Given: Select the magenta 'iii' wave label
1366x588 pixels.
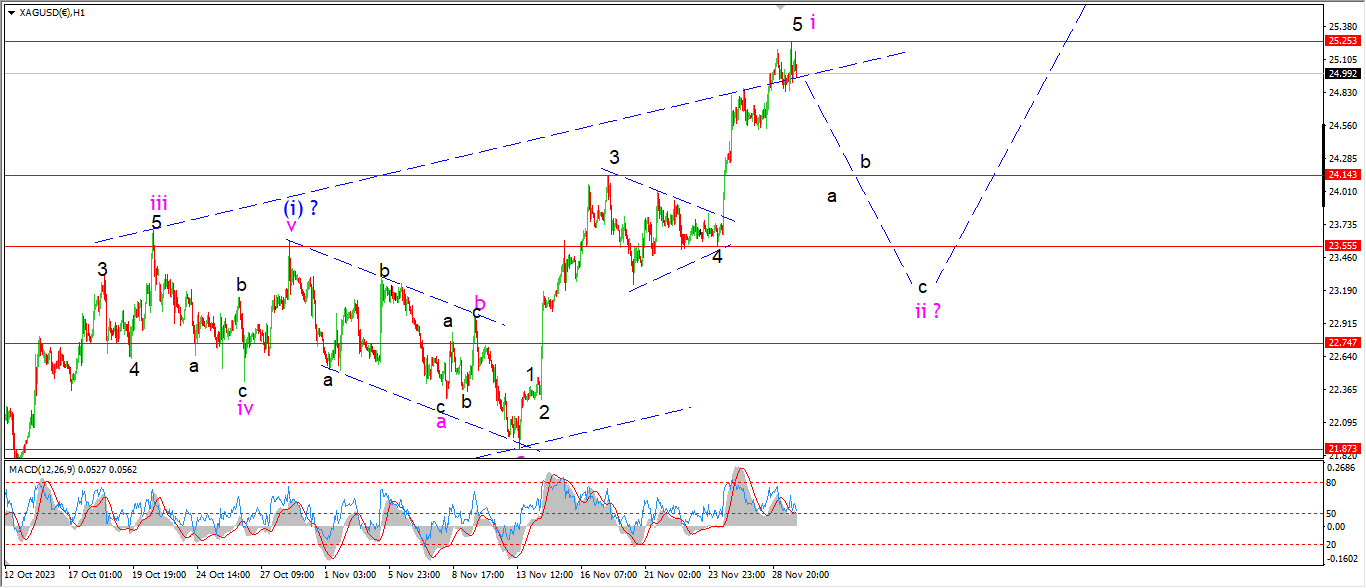Looking at the screenshot, I should tap(159, 203).
